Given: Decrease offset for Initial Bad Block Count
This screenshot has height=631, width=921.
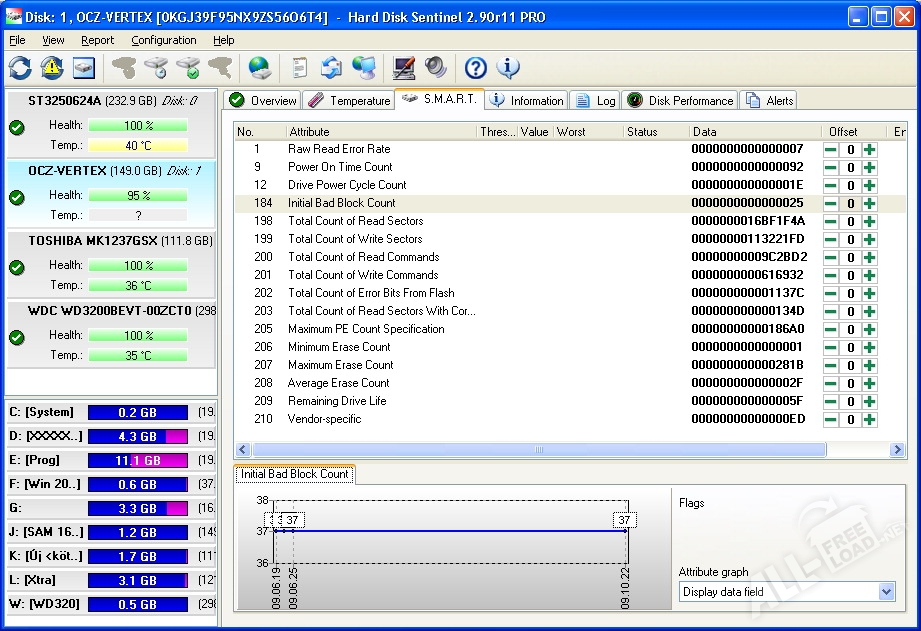Looking at the screenshot, I should tap(831, 203).
